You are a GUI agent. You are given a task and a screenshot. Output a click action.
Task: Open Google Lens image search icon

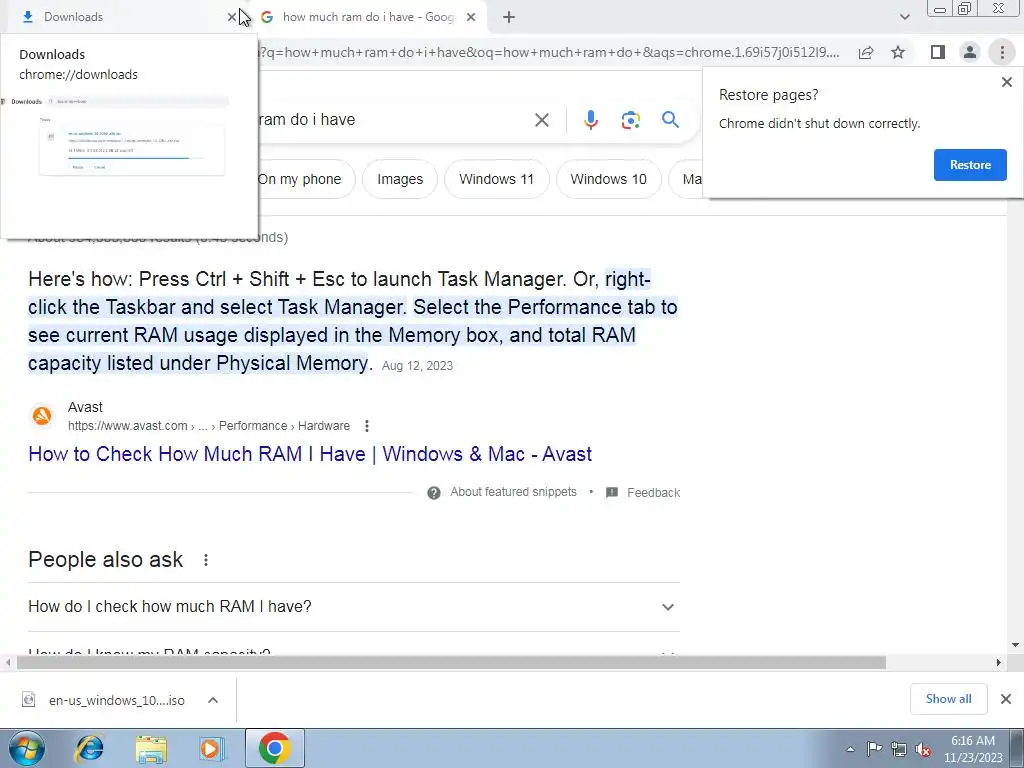(x=630, y=120)
